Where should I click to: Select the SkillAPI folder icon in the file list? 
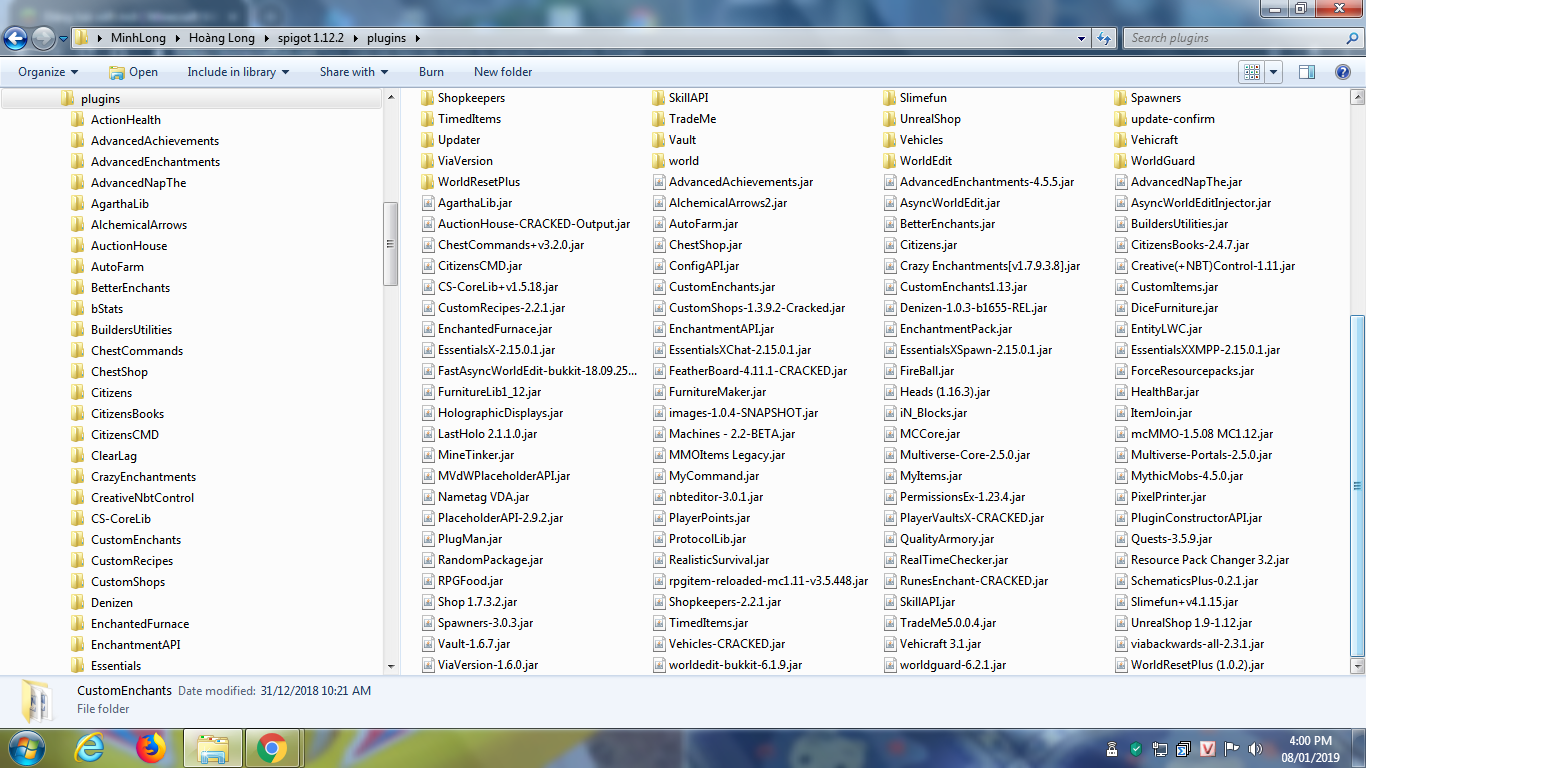click(659, 98)
